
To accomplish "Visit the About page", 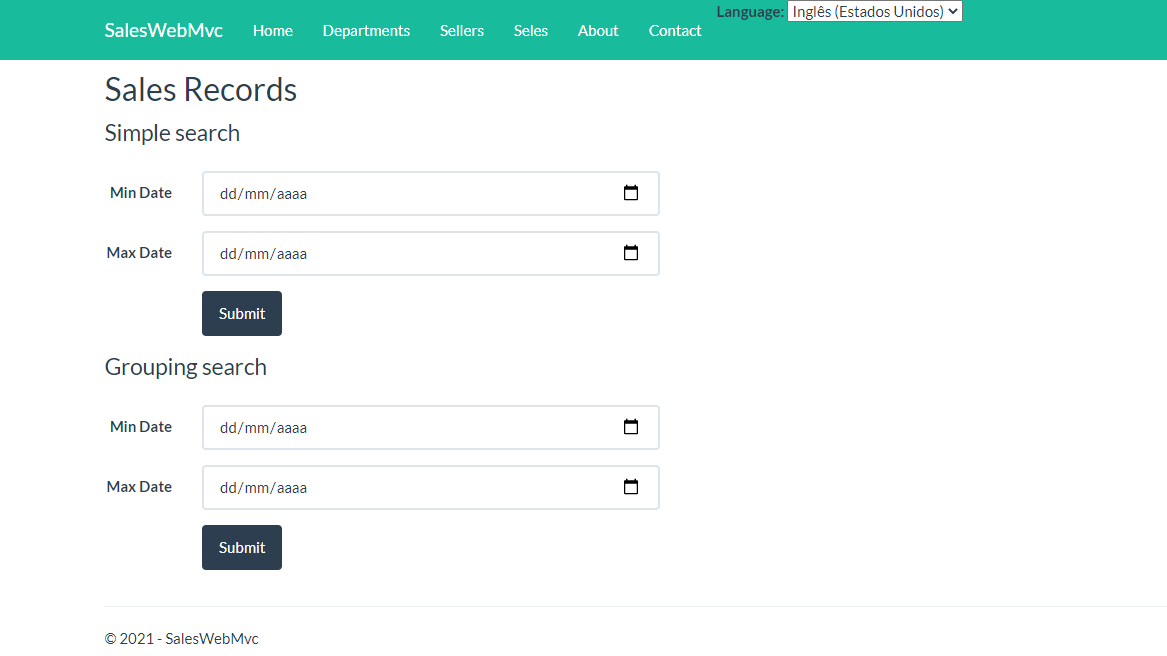I will (x=597, y=30).
